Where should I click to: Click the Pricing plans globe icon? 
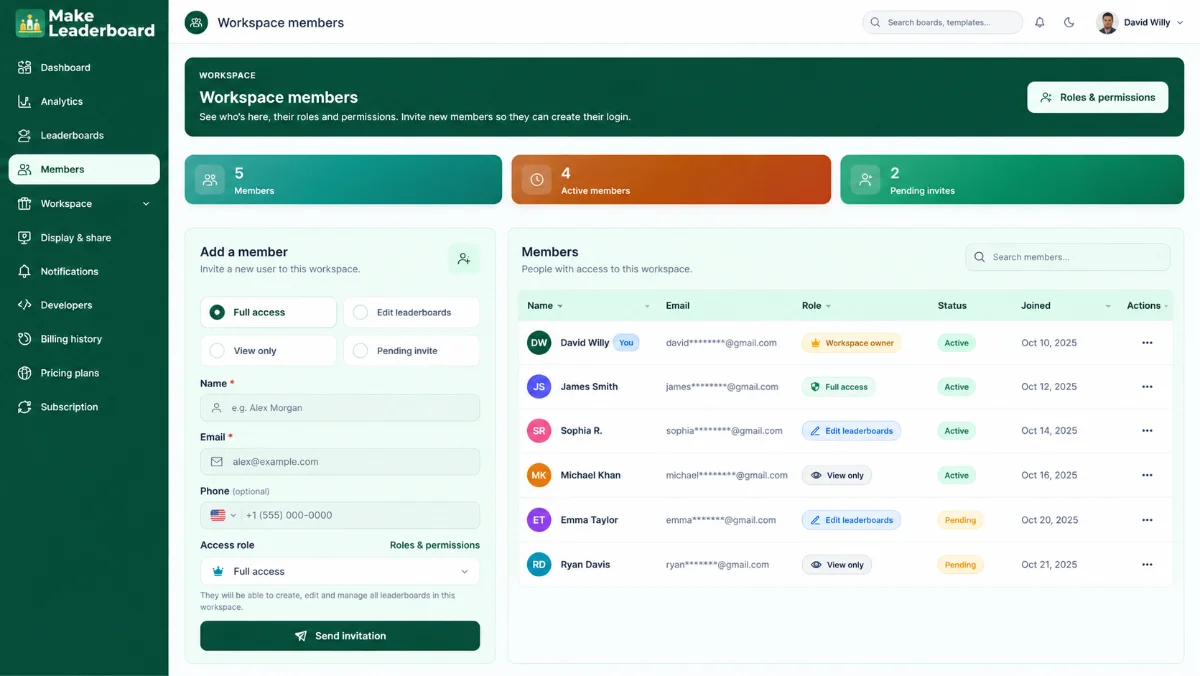pos(24,373)
